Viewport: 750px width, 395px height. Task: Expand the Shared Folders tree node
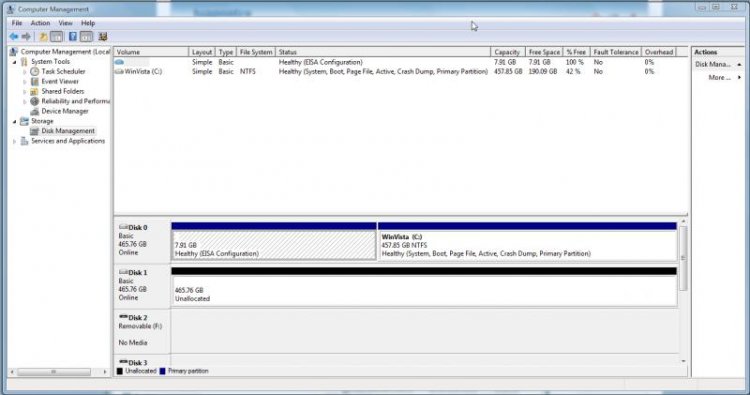coord(25,92)
